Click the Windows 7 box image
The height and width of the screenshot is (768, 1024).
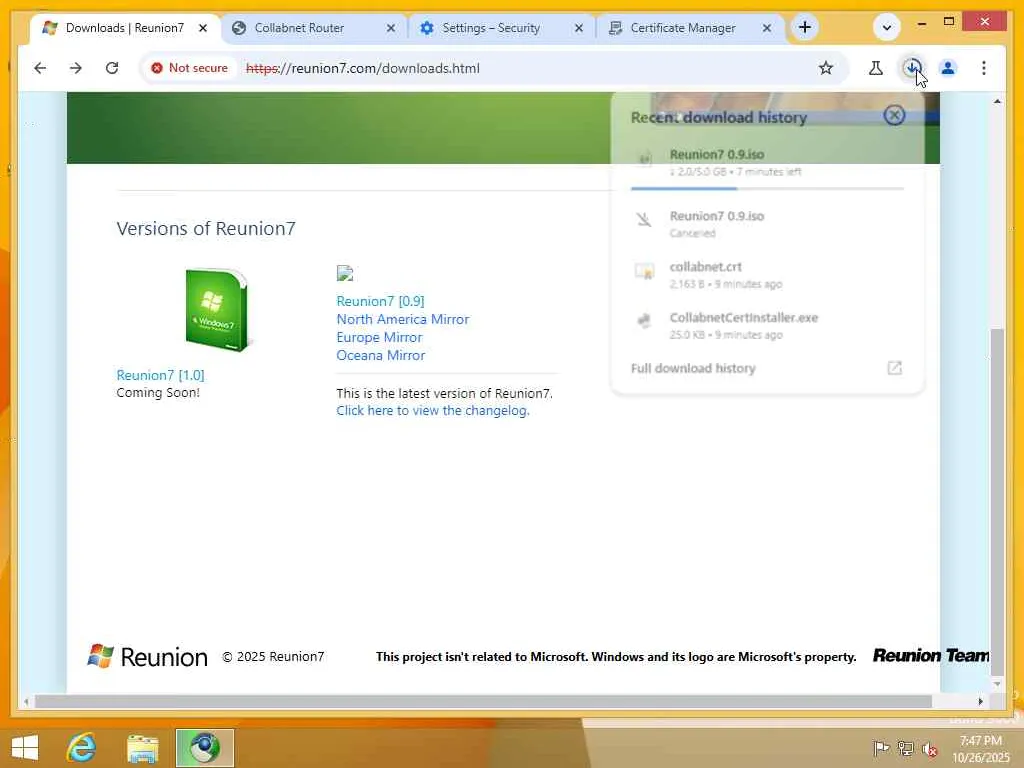tap(217, 310)
